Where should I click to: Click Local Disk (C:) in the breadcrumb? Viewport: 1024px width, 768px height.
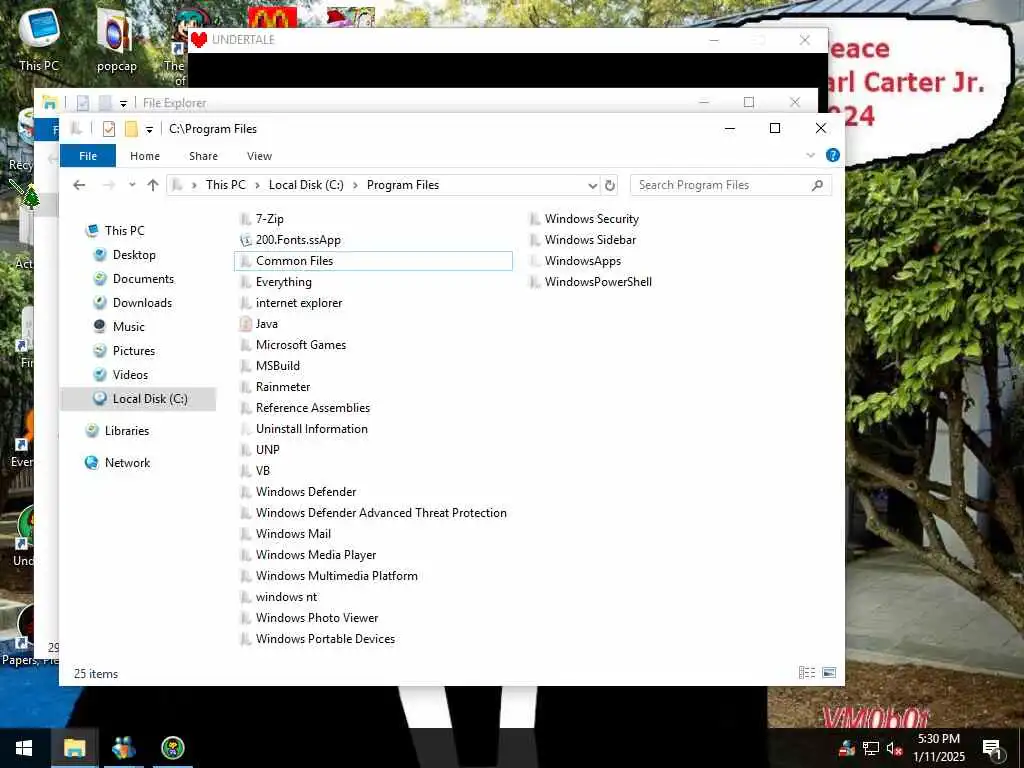[x=306, y=185]
